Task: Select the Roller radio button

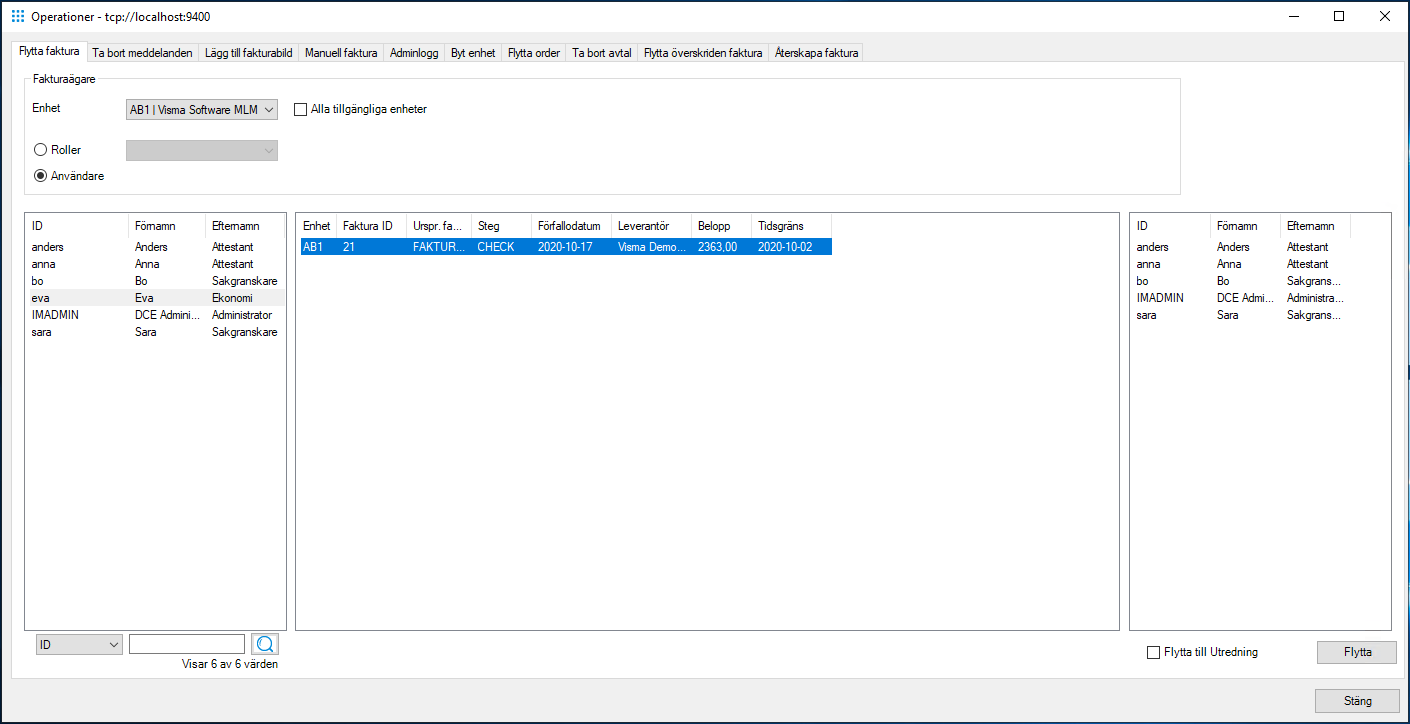Action: (x=39, y=149)
